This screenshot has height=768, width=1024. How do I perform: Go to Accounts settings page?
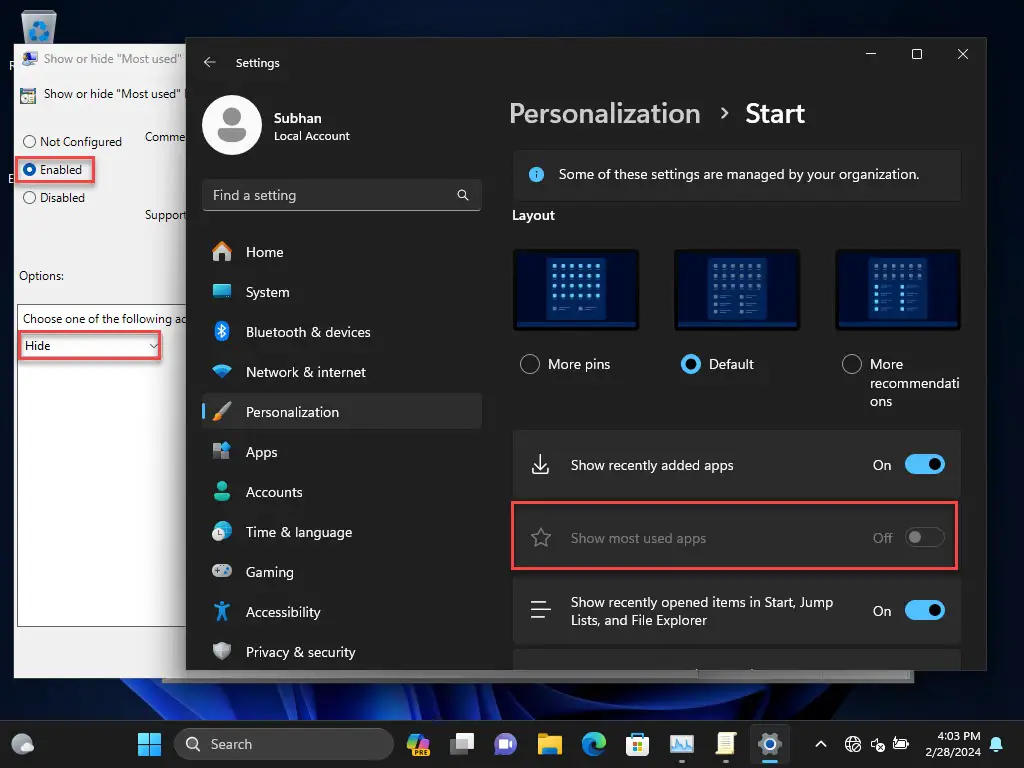click(x=342, y=492)
